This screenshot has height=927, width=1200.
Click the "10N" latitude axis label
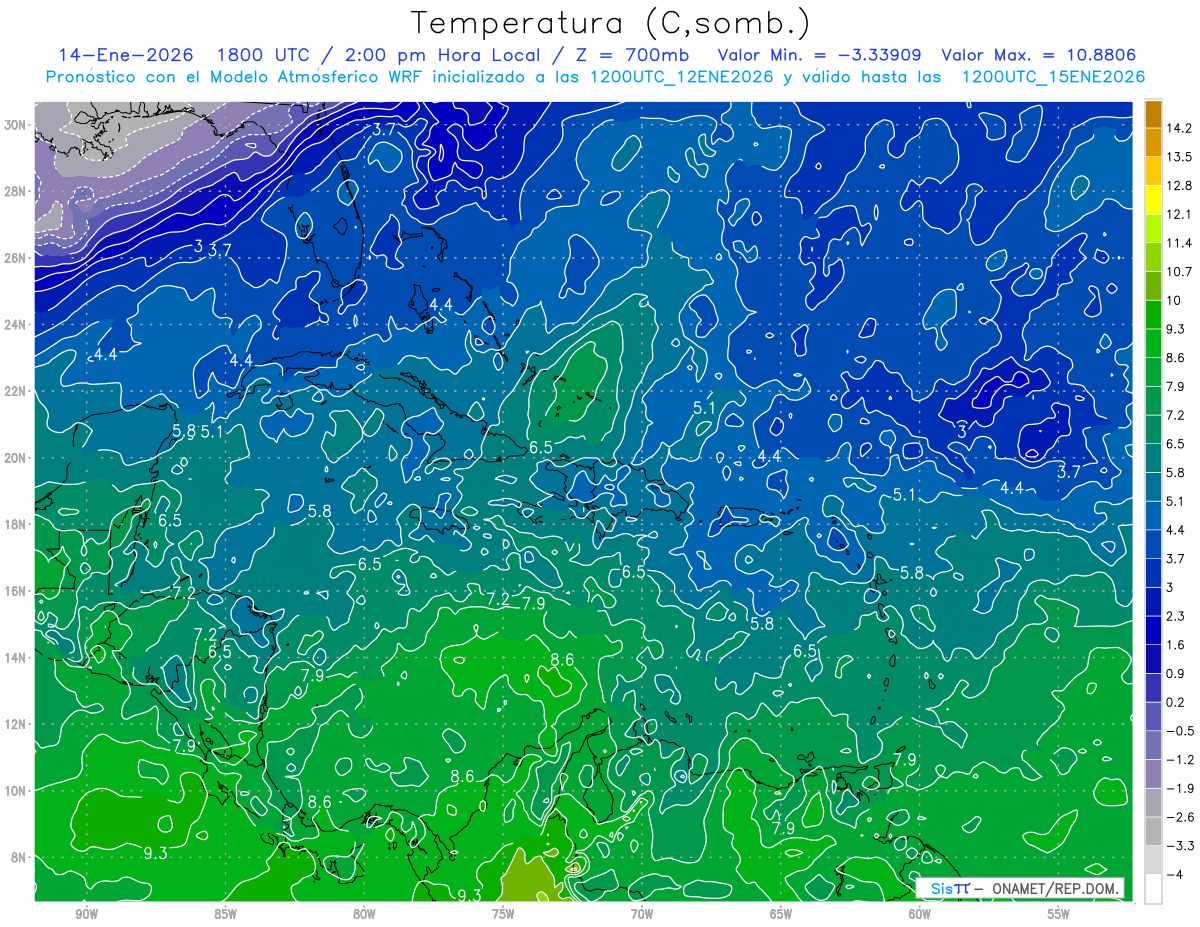(17, 790)
